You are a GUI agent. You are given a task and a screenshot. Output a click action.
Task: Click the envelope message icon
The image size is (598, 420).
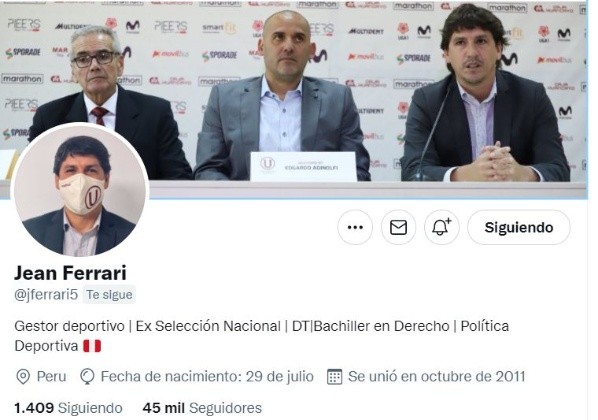(x=398, y=228)
